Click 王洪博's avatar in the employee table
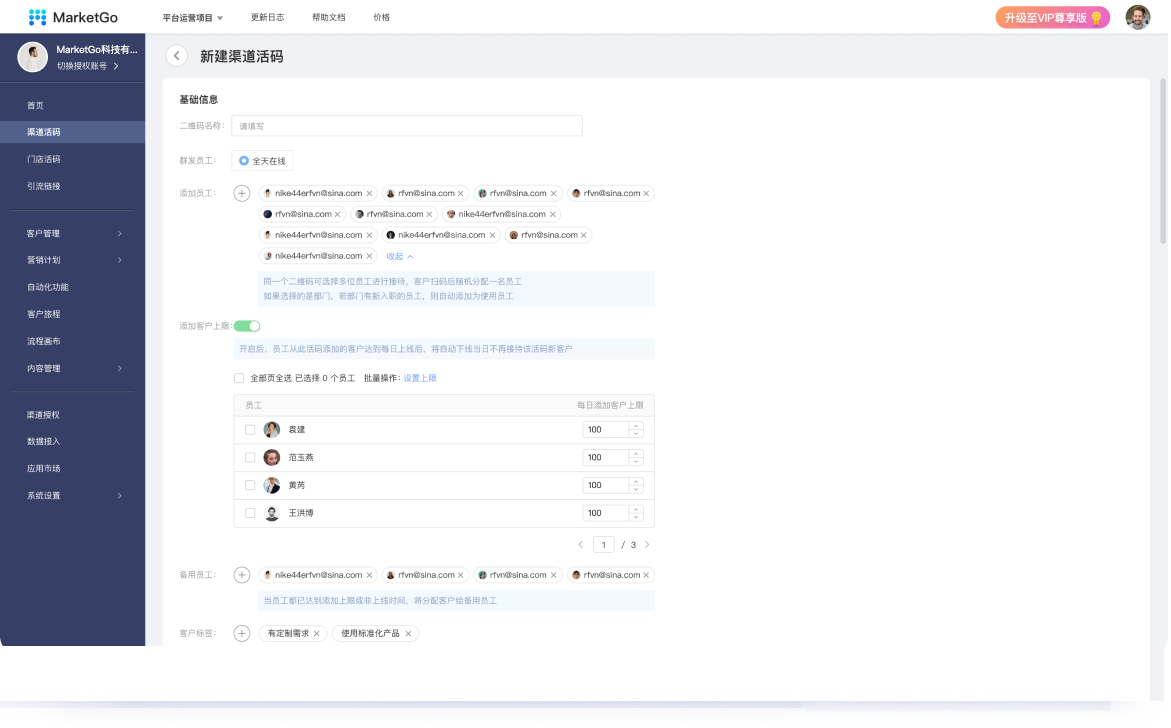1171x728 pixels. click(272, 513)
